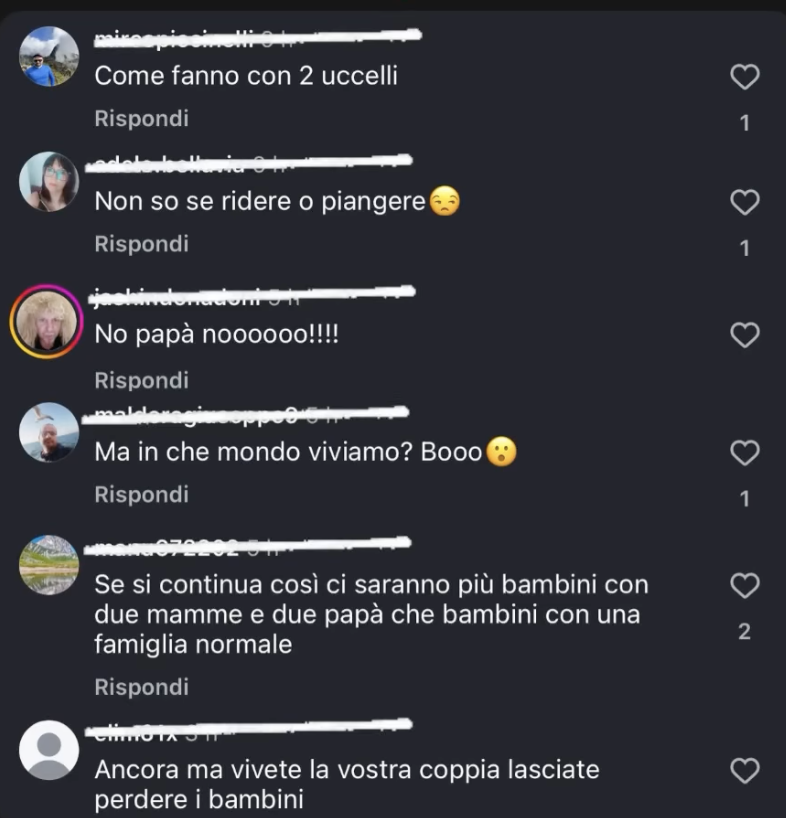Like the 'Come fanno con 2 uccelli' comment
This screenshot has width=786, height=818.
click(744, 77)
